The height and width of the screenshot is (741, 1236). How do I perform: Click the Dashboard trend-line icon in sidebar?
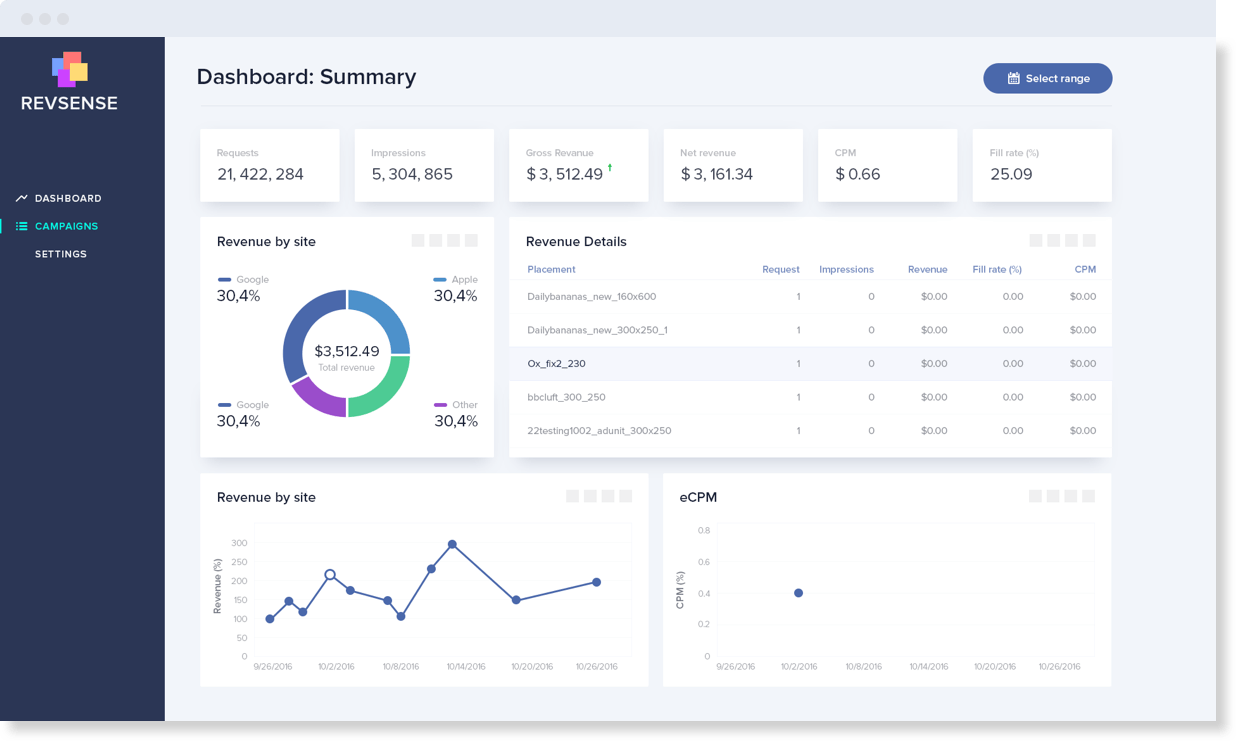22,198
